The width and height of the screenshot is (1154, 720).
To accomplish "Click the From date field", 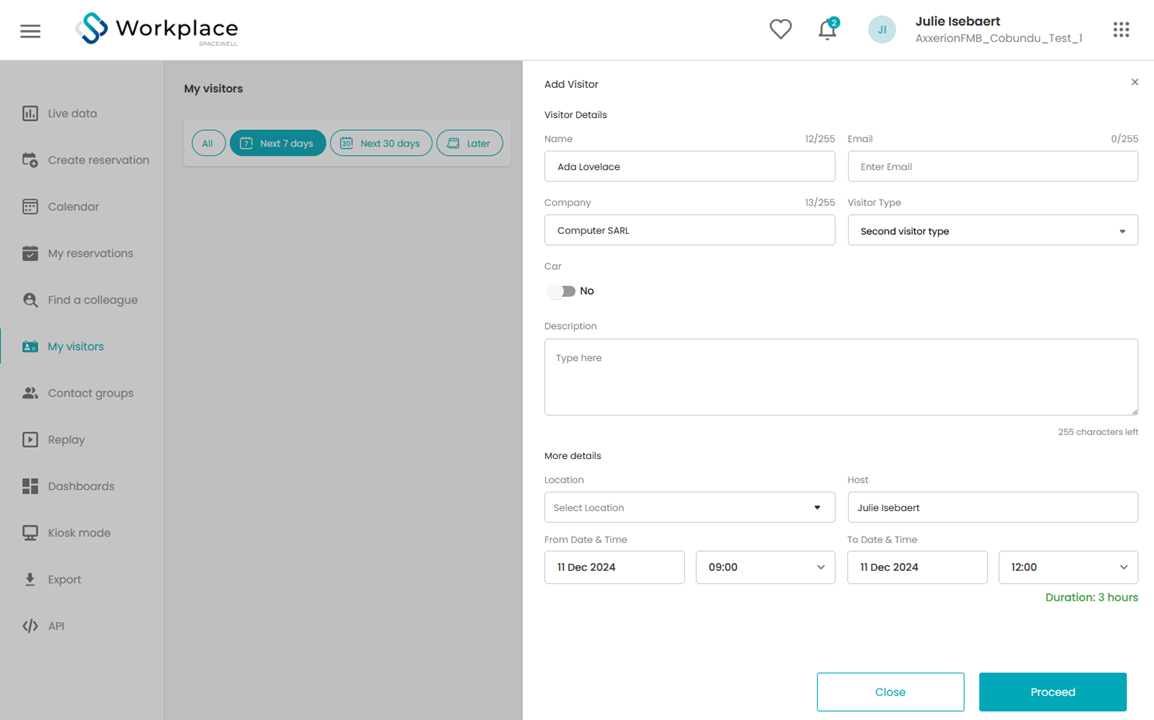I will [x=615, y=568].
